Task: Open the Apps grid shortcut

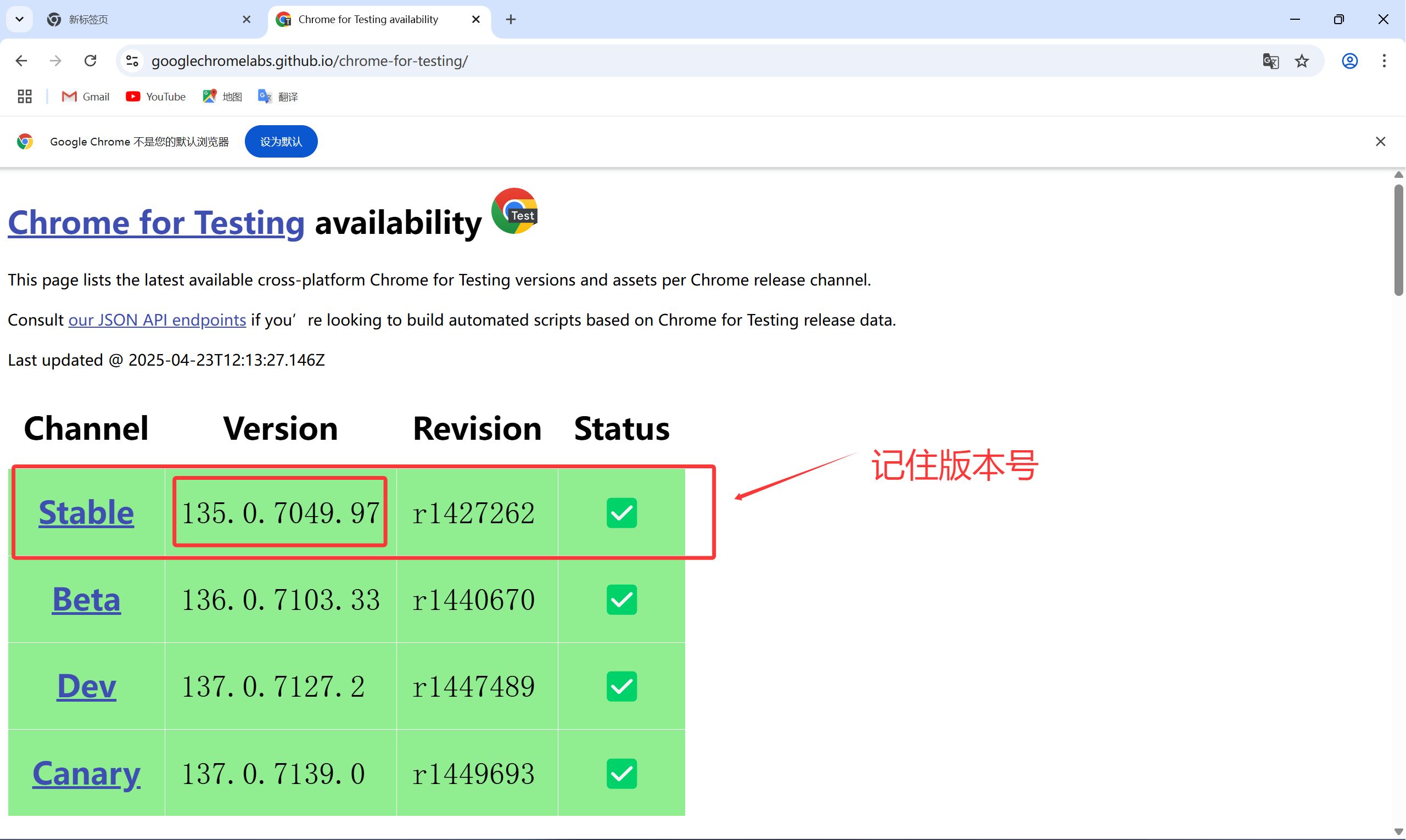Action: 24,97
